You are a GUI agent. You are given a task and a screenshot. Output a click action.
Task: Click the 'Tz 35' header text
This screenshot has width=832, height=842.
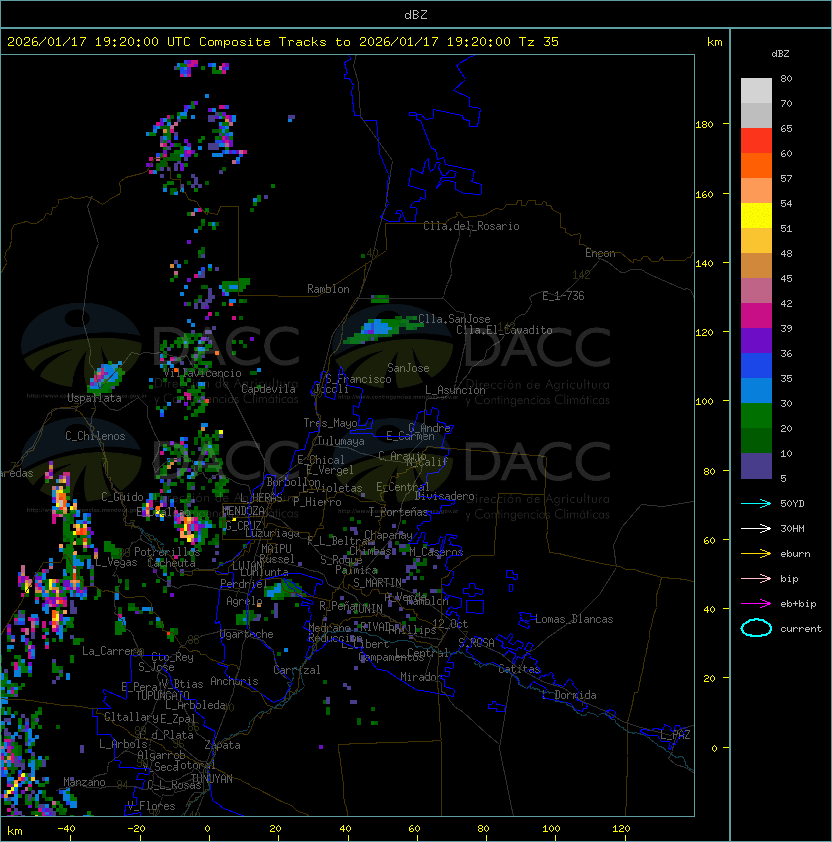coord(539,42)
